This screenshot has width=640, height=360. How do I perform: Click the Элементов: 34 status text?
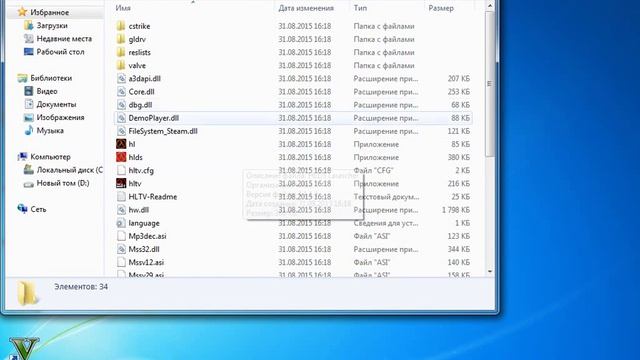point(81,287)
